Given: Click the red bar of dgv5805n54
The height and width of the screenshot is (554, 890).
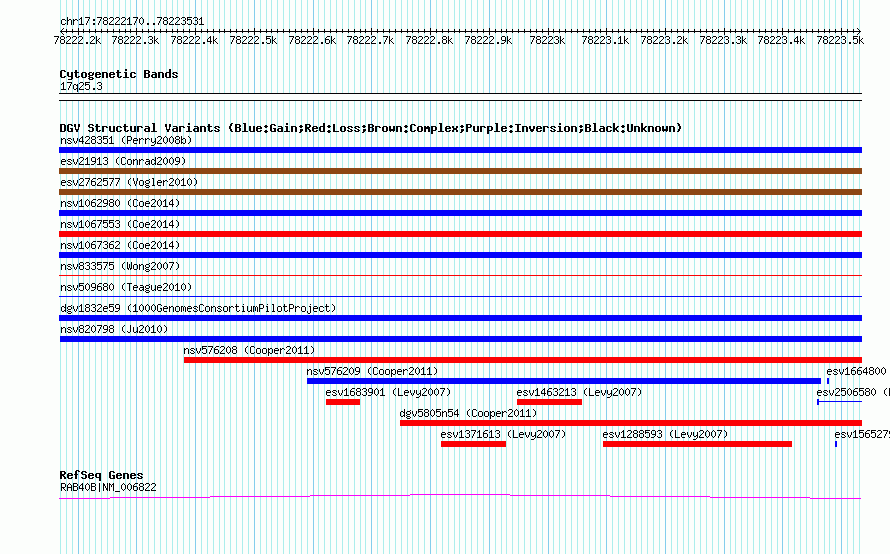Looking at the screenshot, I should click(631, 423).
